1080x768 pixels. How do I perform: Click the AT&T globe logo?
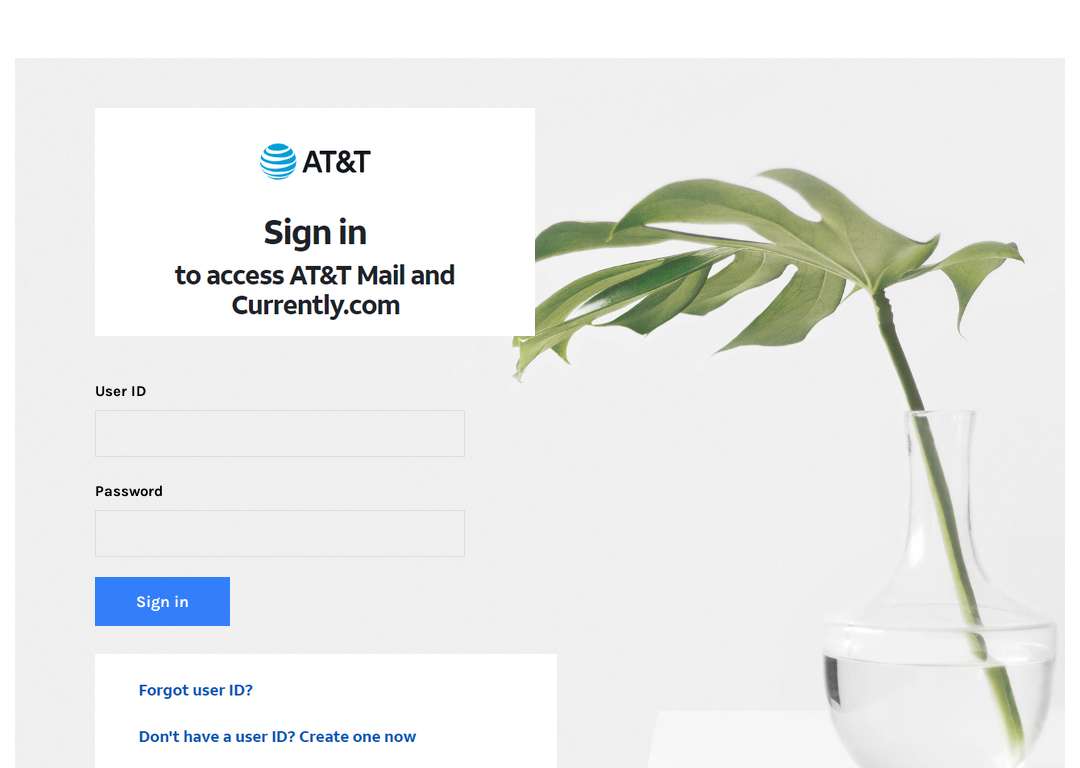[278, 161]
